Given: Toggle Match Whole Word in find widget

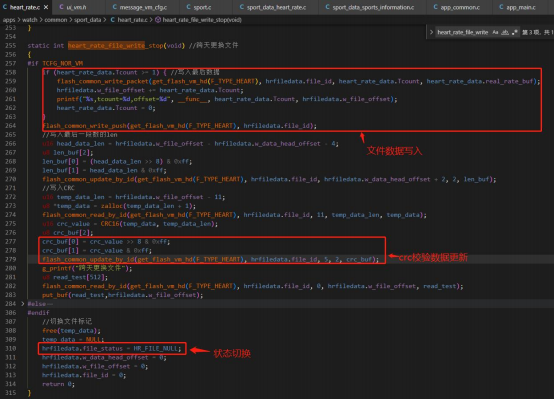Looking at the screenshot, I should tap(505, 32).
